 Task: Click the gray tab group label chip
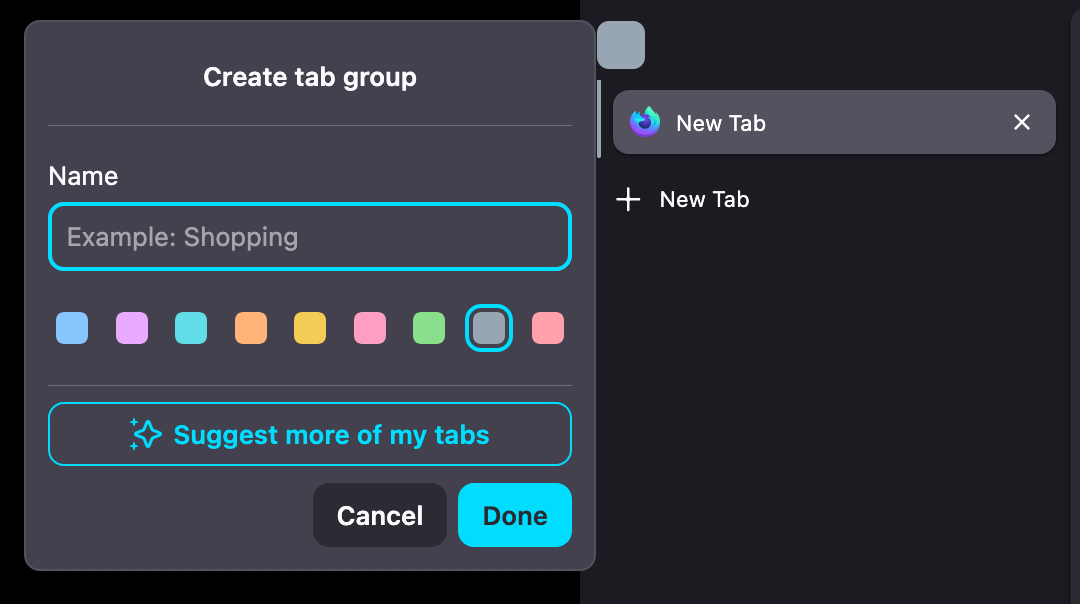tap(621, 45)
